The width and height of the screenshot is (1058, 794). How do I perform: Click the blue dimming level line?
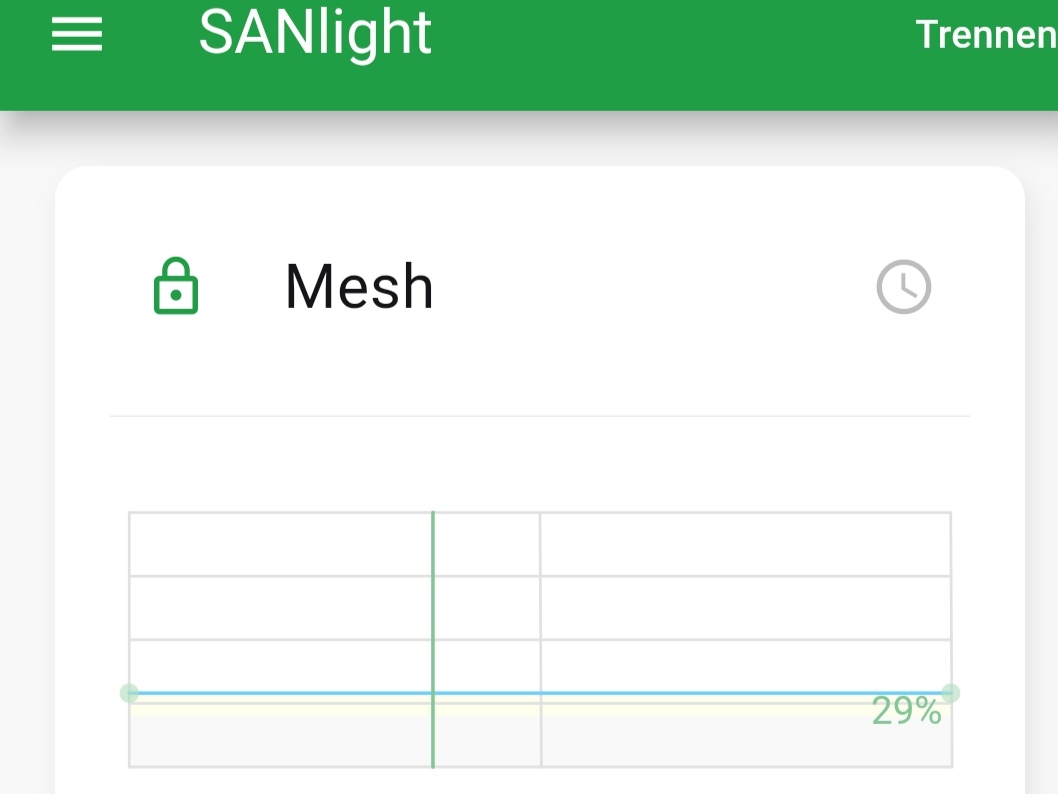[540, 693]
